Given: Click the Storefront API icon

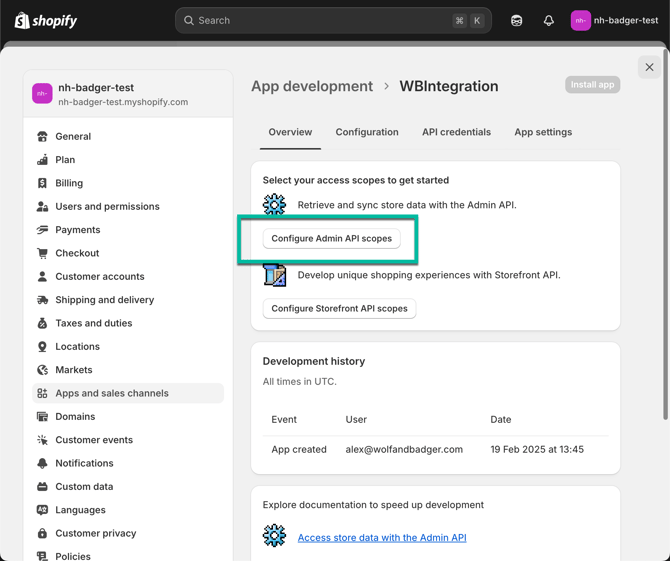Looking at the screenshot, I should point(274,275).
